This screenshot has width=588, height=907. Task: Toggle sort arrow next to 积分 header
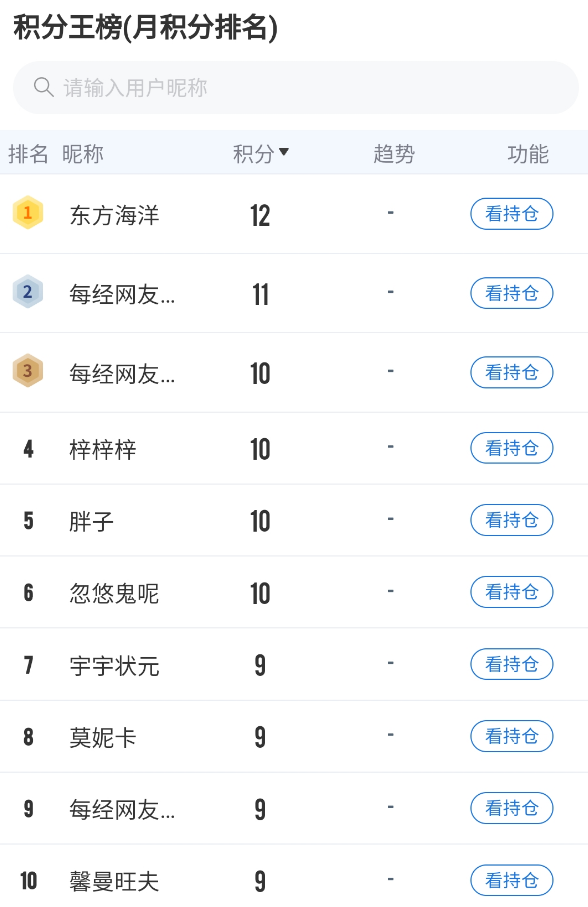click(x=284, y=152)
